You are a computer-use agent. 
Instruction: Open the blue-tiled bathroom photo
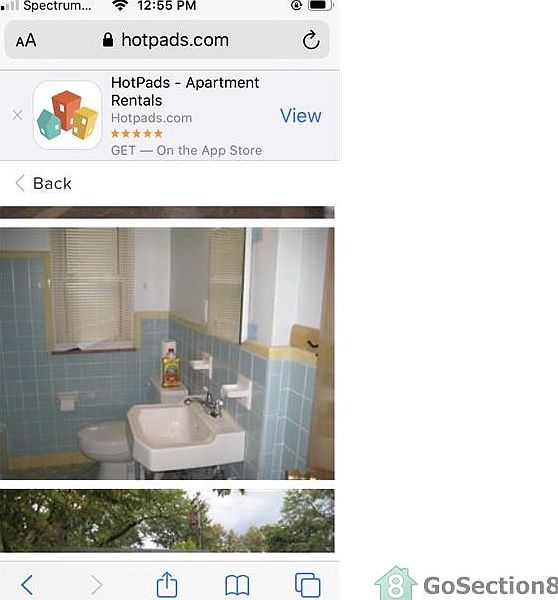(167, 354)
